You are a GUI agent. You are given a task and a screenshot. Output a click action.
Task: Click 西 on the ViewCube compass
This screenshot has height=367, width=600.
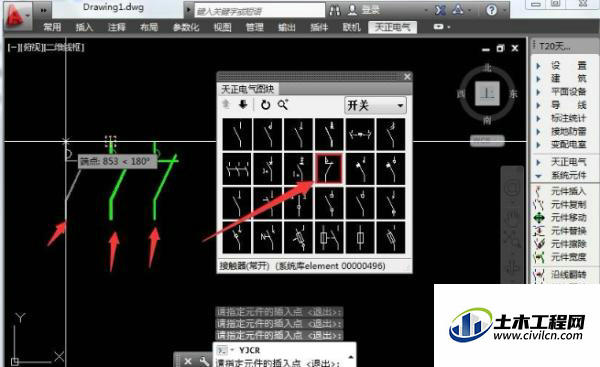tap(461, 93)
